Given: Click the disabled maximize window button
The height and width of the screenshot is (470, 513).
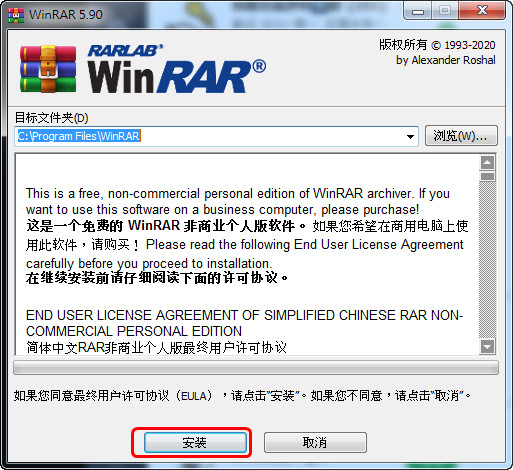Looking at the screenshot, I should point(445,11).
